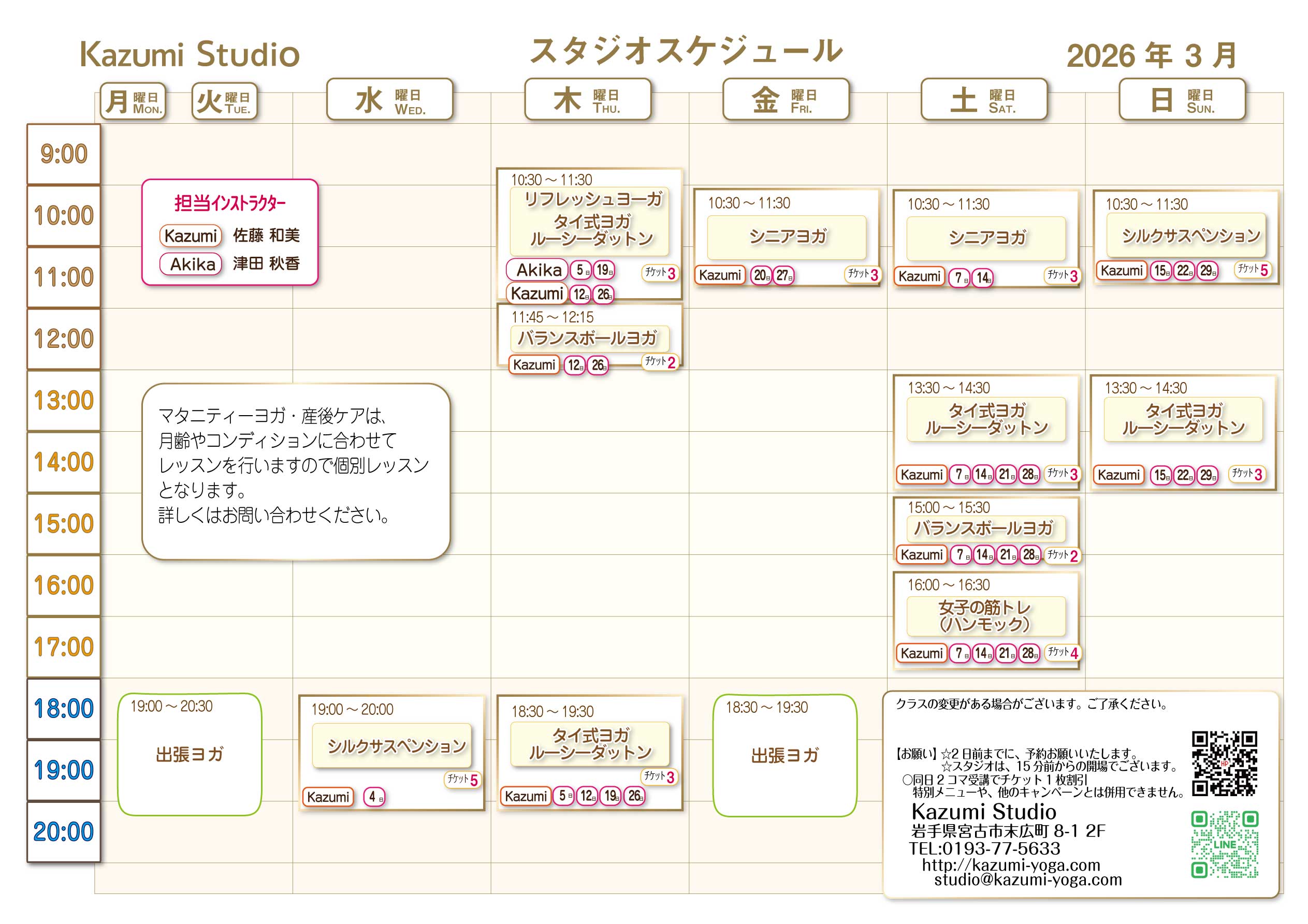This screenshot has width=1308, height=924.
Task: Click date badge 4日 in Wednesday class
Action: click(374, 796)
